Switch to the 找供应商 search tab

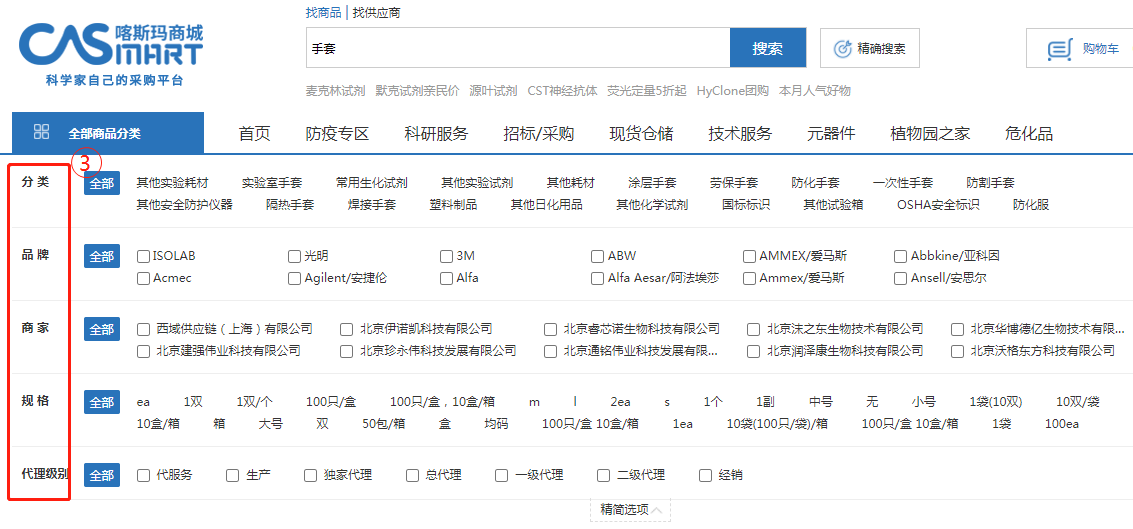click(x=376, y=13)
